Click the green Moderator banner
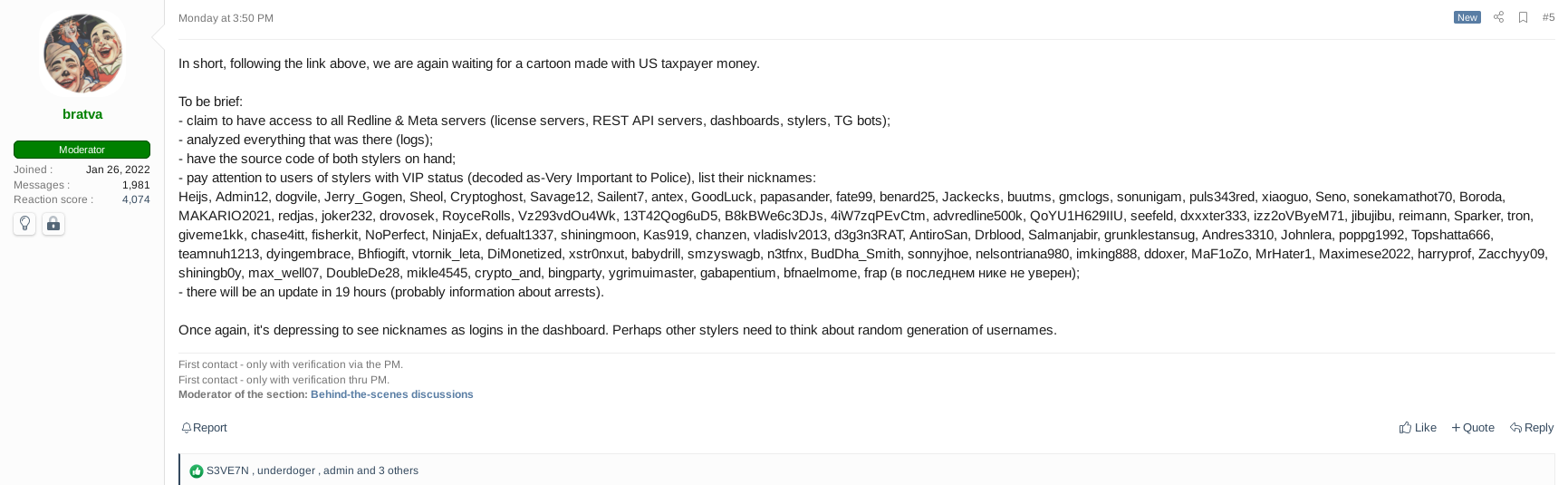 tap(82, 150)
